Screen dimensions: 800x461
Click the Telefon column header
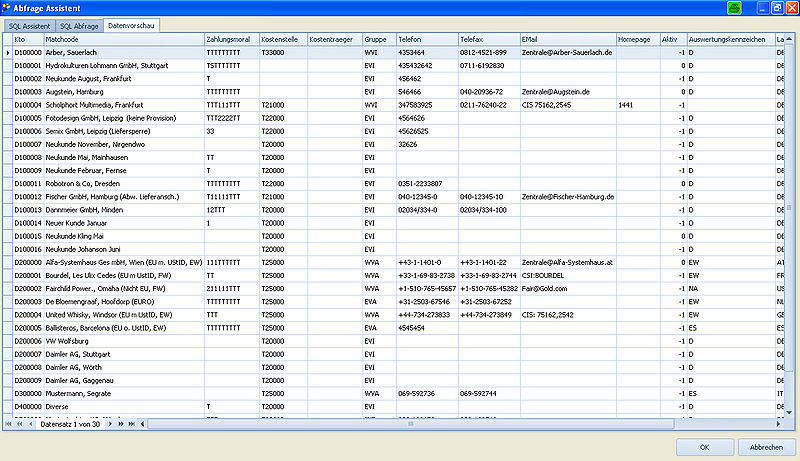pyautogui.click(x=427, y=39)
